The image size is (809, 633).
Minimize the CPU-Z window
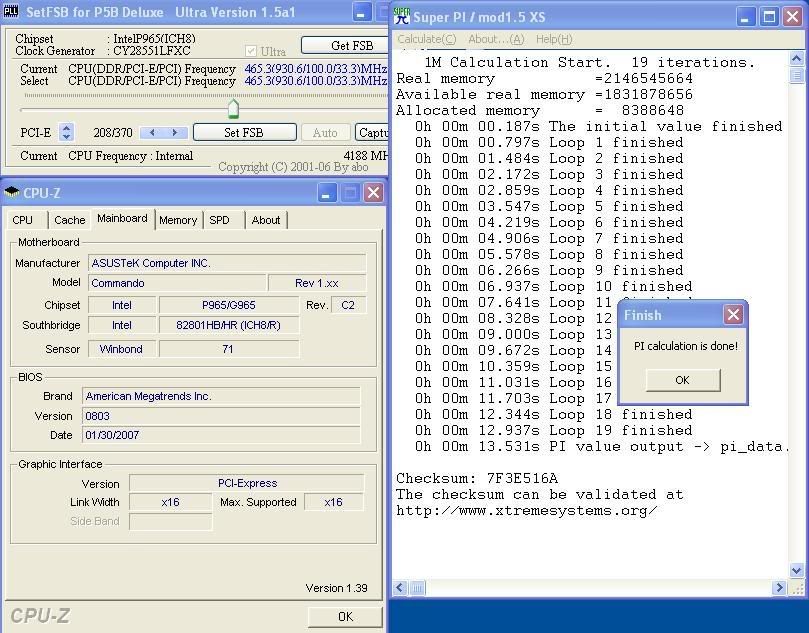[x=327, y=193]
